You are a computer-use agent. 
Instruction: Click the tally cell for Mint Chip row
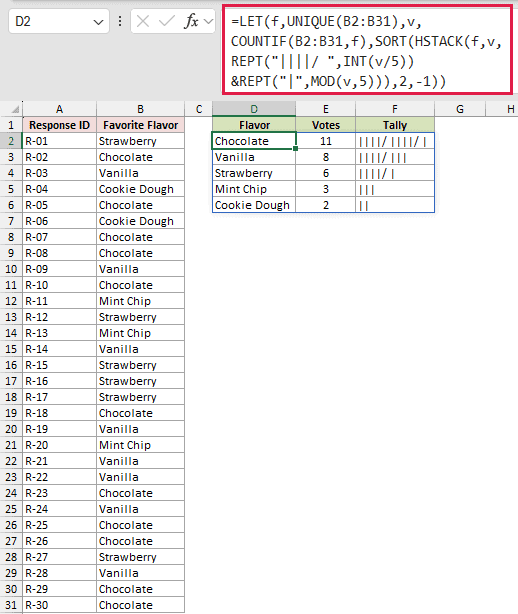[395, 189]
